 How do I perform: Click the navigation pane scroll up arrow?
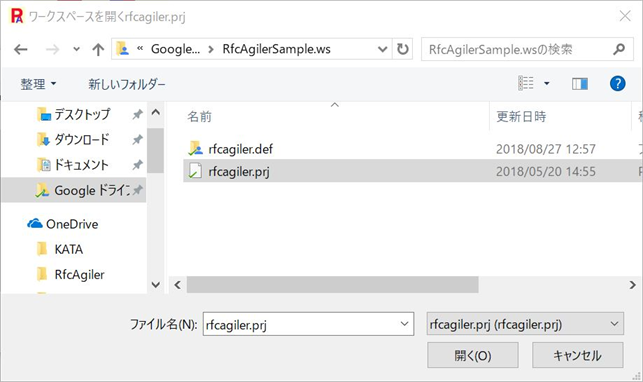coord(156,112)
